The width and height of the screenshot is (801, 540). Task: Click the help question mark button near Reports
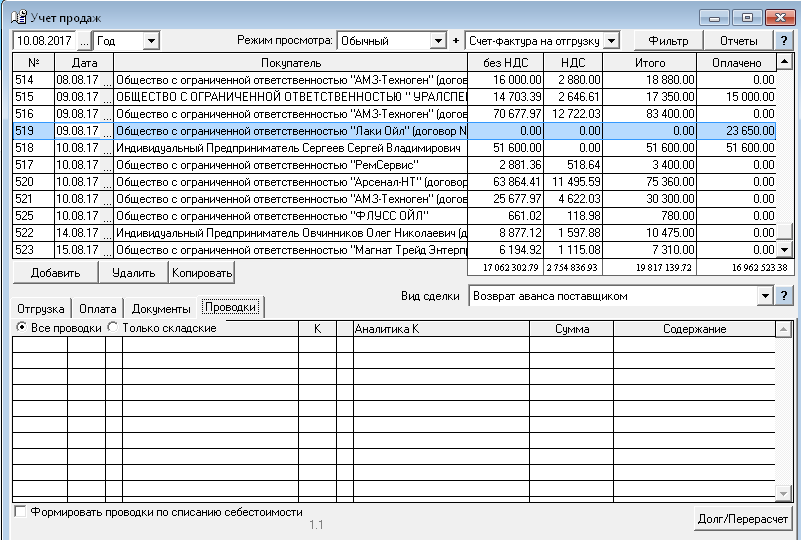point(783,41)
